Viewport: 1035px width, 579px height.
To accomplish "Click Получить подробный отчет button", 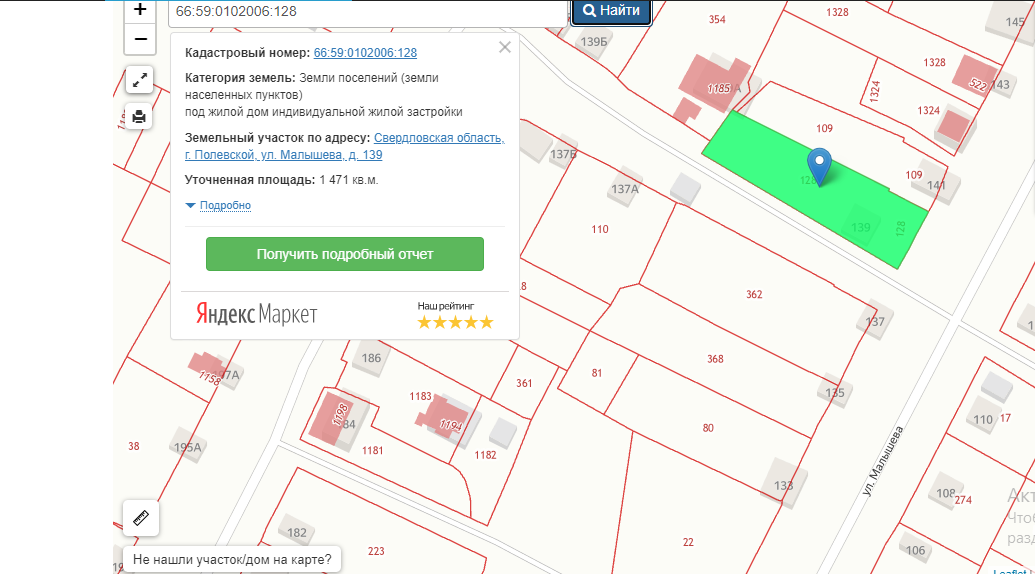I will (345, 254).
